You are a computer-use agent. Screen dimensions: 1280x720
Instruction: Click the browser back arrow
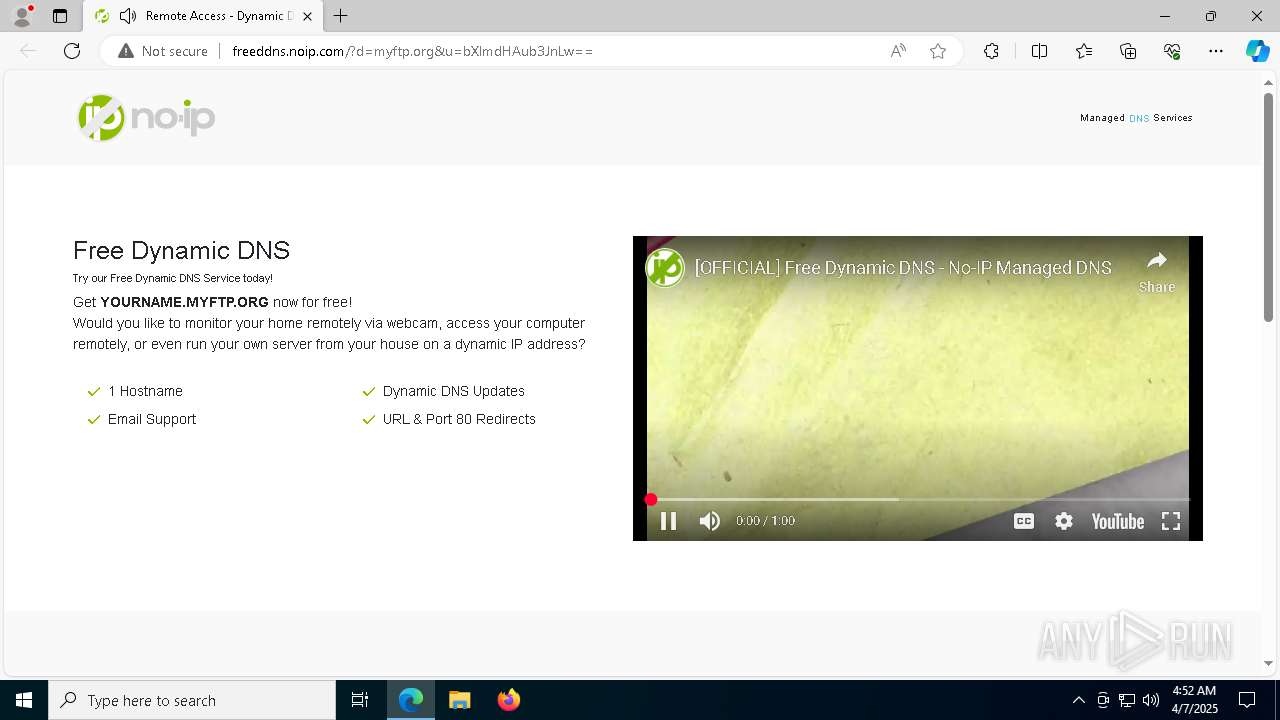pyautogui.click(x=28, y=51)
